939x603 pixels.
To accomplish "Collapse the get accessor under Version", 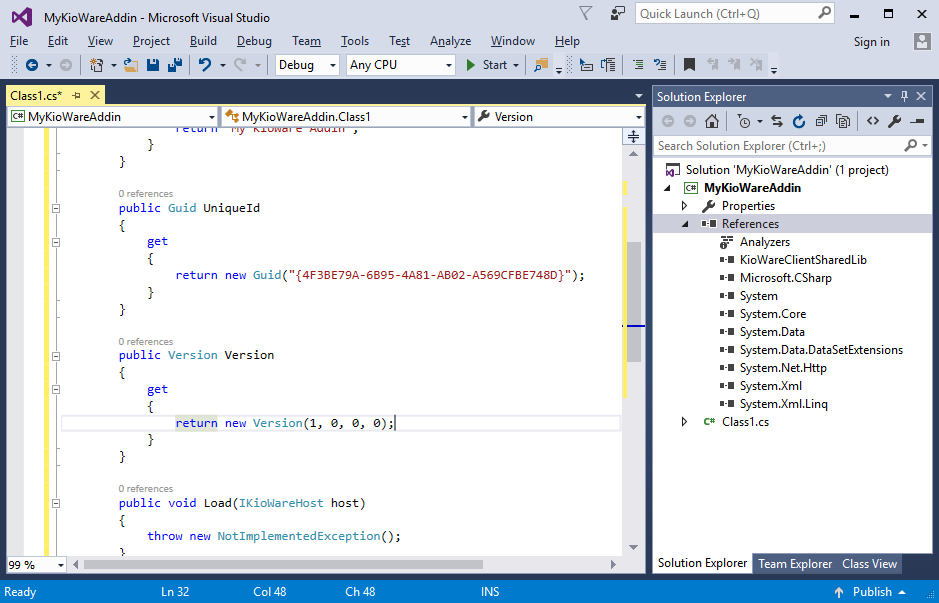I will click(56, 389).
